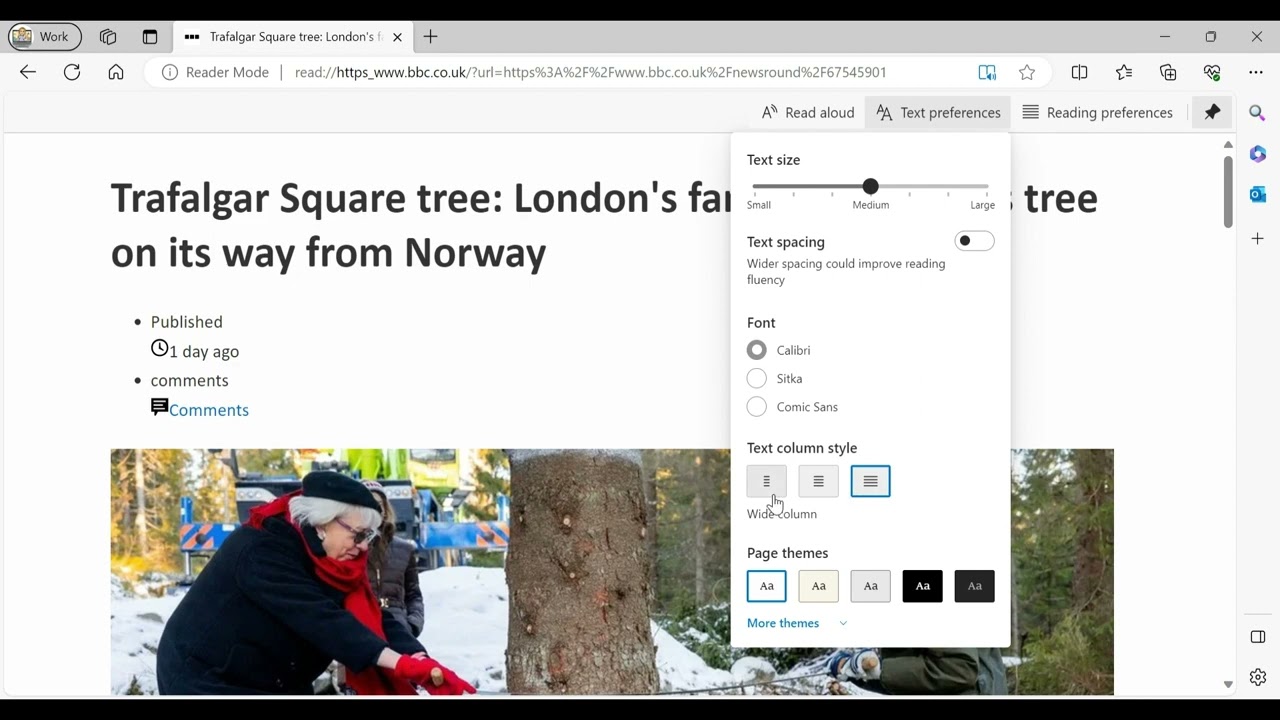Open Copilot in the sidebar

click(x=1258, y=154)
